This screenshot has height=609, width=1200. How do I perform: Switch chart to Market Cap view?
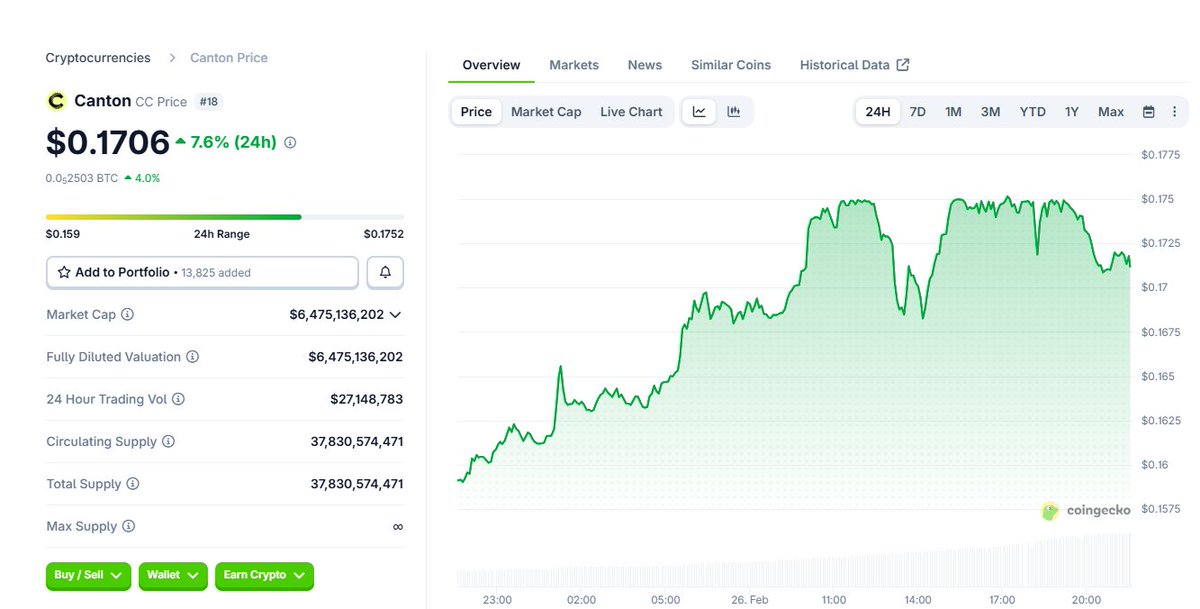[546, 112]
